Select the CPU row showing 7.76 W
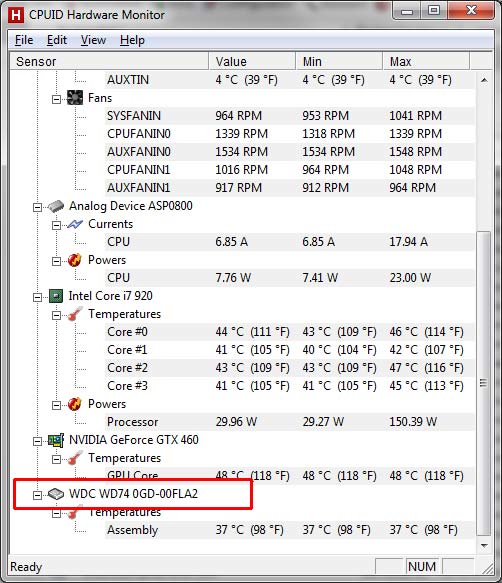Image resolution: width=502 pixels, height=583 pixels. tap(290, 278)
